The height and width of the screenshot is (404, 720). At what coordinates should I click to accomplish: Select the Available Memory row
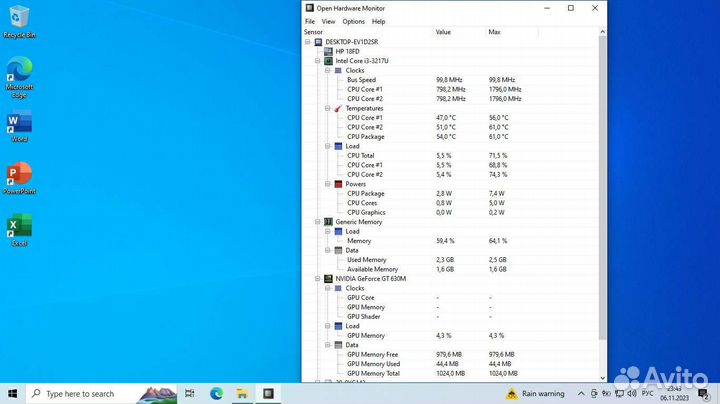tap(450, 269)
